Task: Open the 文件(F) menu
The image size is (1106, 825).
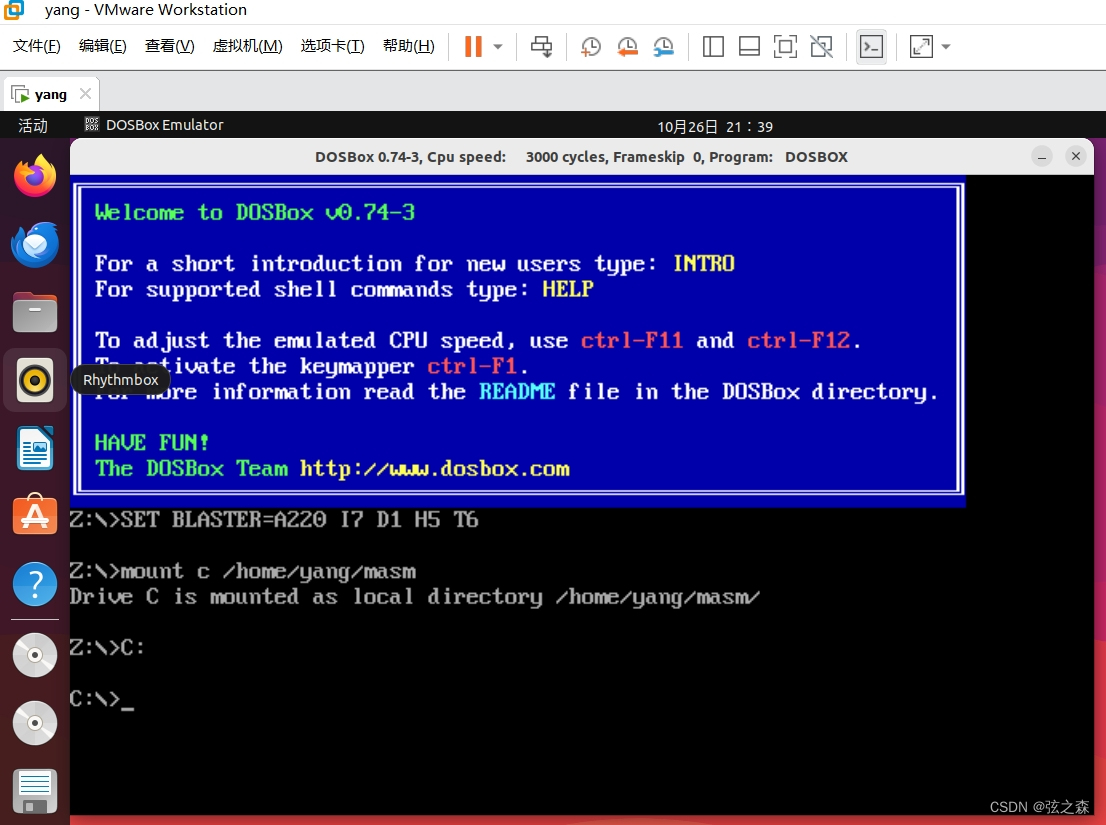Action: pos(37,46)
